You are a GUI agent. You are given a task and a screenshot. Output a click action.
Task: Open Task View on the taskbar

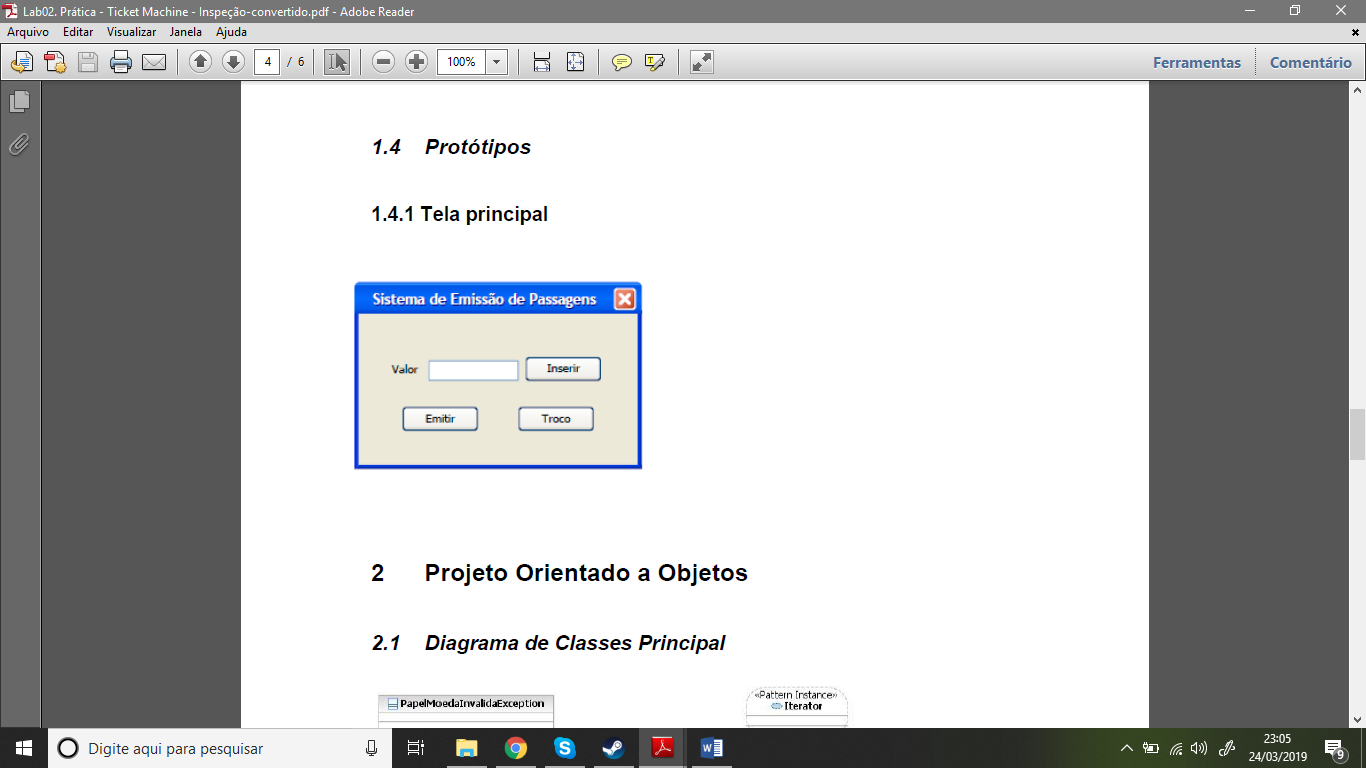tap(416, 748)
